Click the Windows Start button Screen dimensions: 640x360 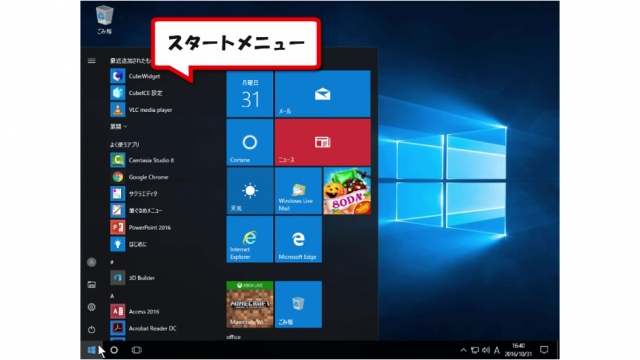[91, 350]
